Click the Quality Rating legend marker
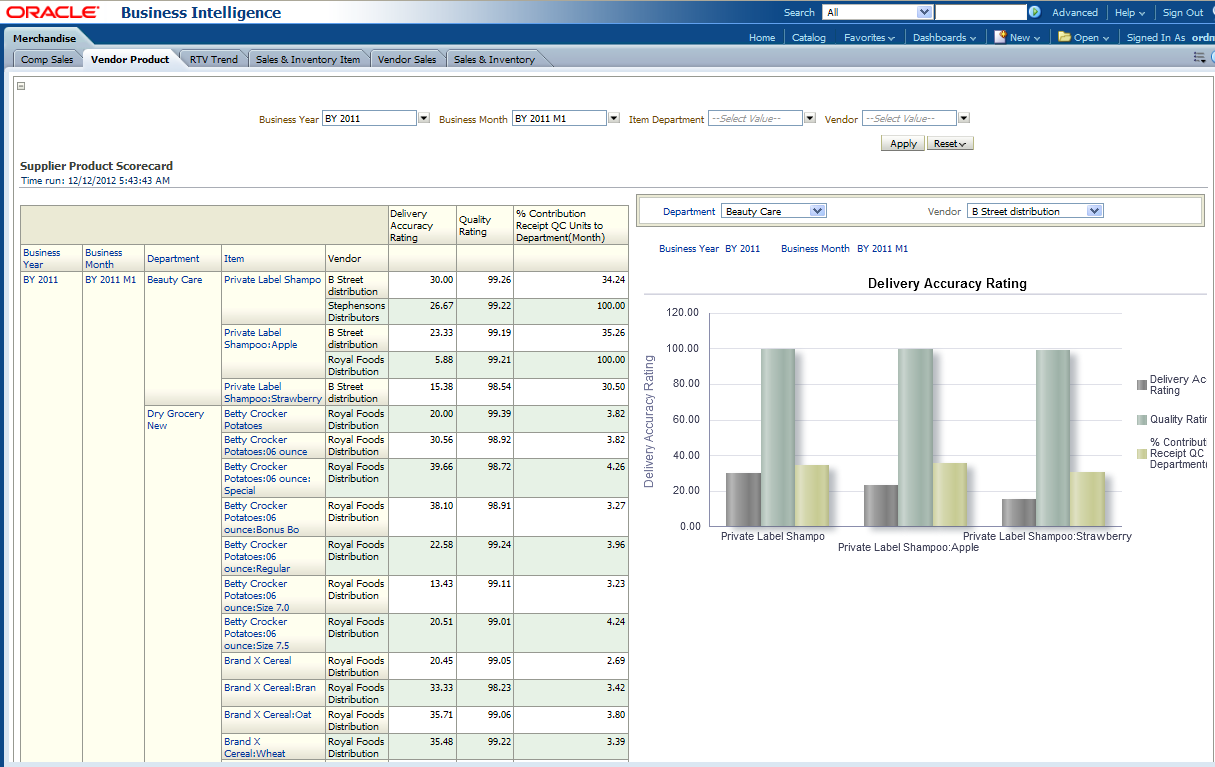The width and height of the screenshot is (1215, 767). coord(1142,420)
